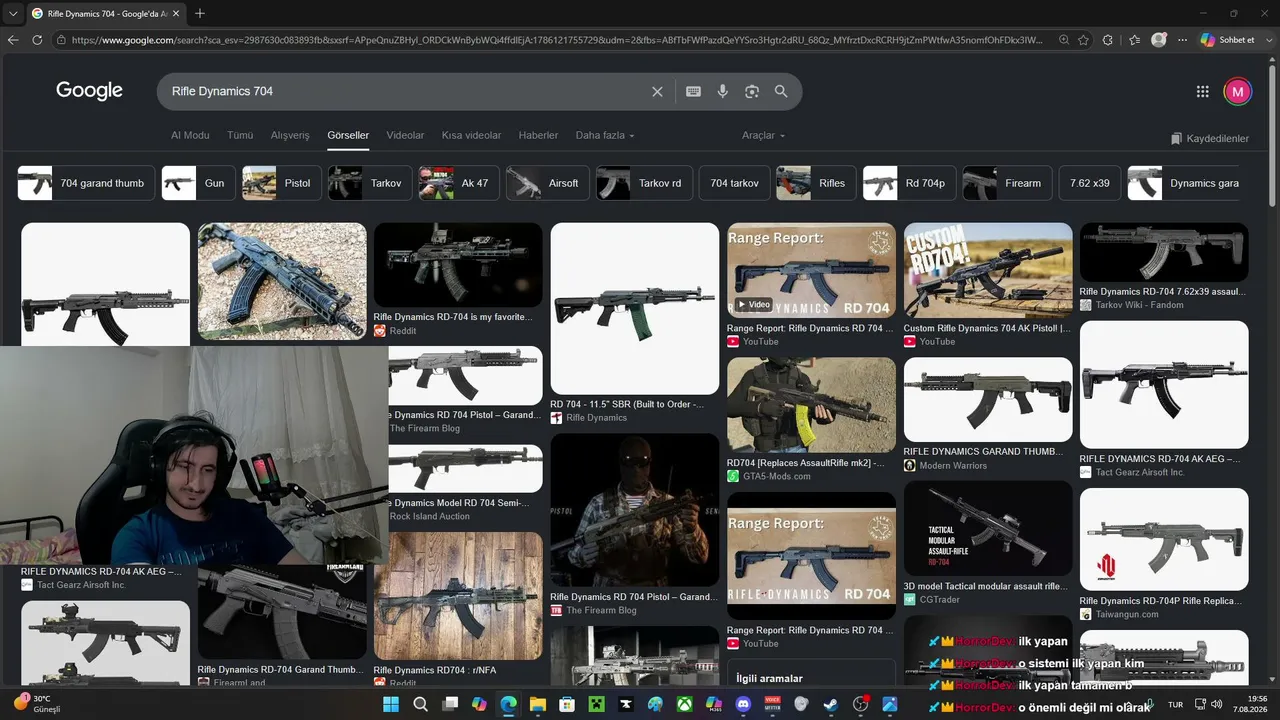The width and height of the screenshot is (1280, 720).
Task: Click the browser address bar
Action: pos(555,40)
